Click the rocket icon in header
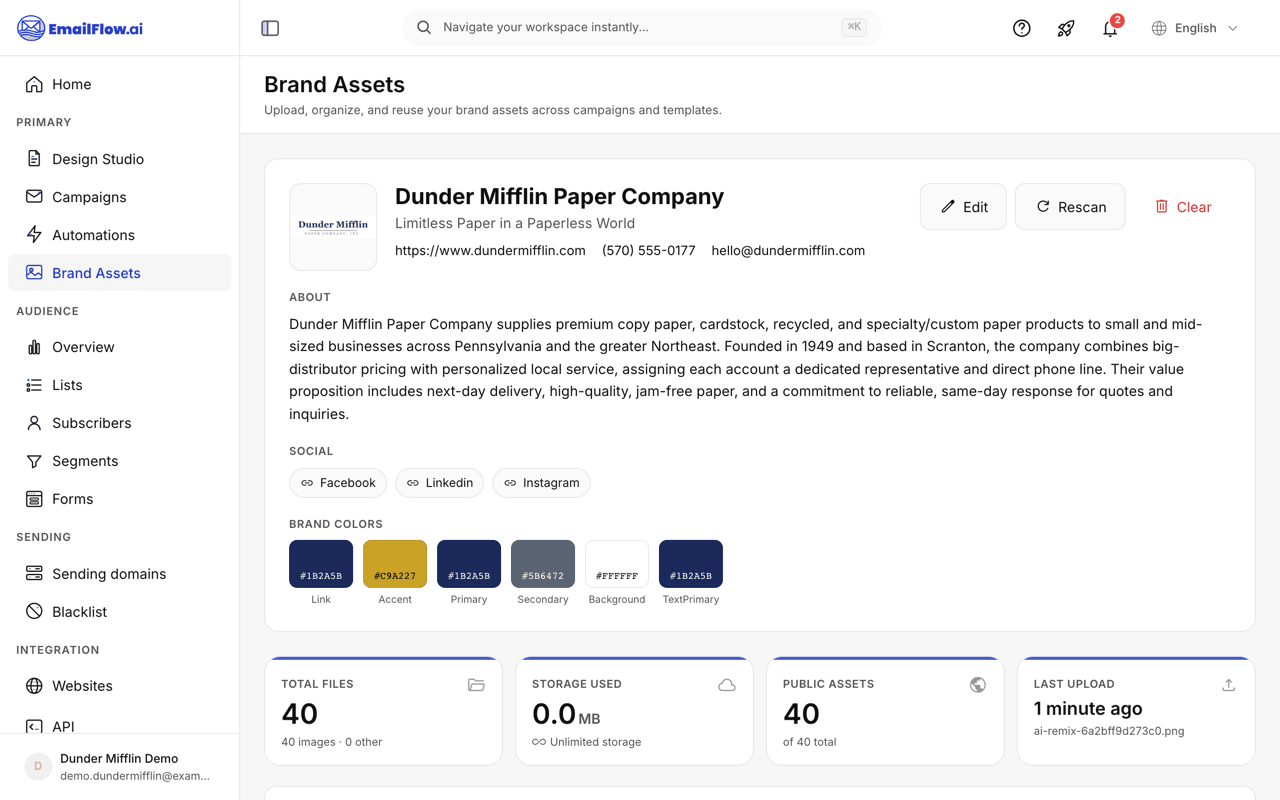Screen dimensions: 1280x800 click(x=1066, y=28)
